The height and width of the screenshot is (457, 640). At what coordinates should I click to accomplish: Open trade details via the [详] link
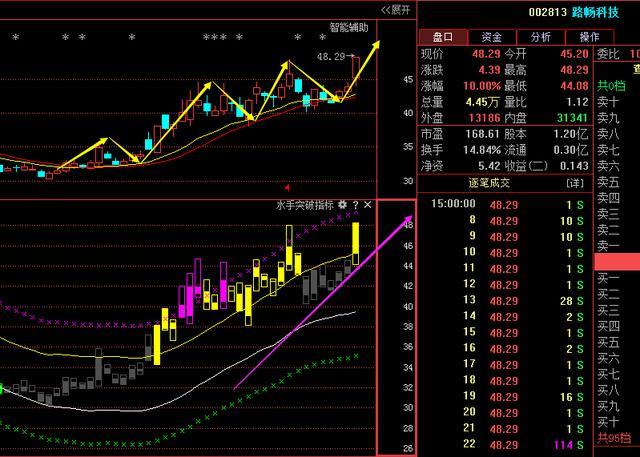click(574, 184)
